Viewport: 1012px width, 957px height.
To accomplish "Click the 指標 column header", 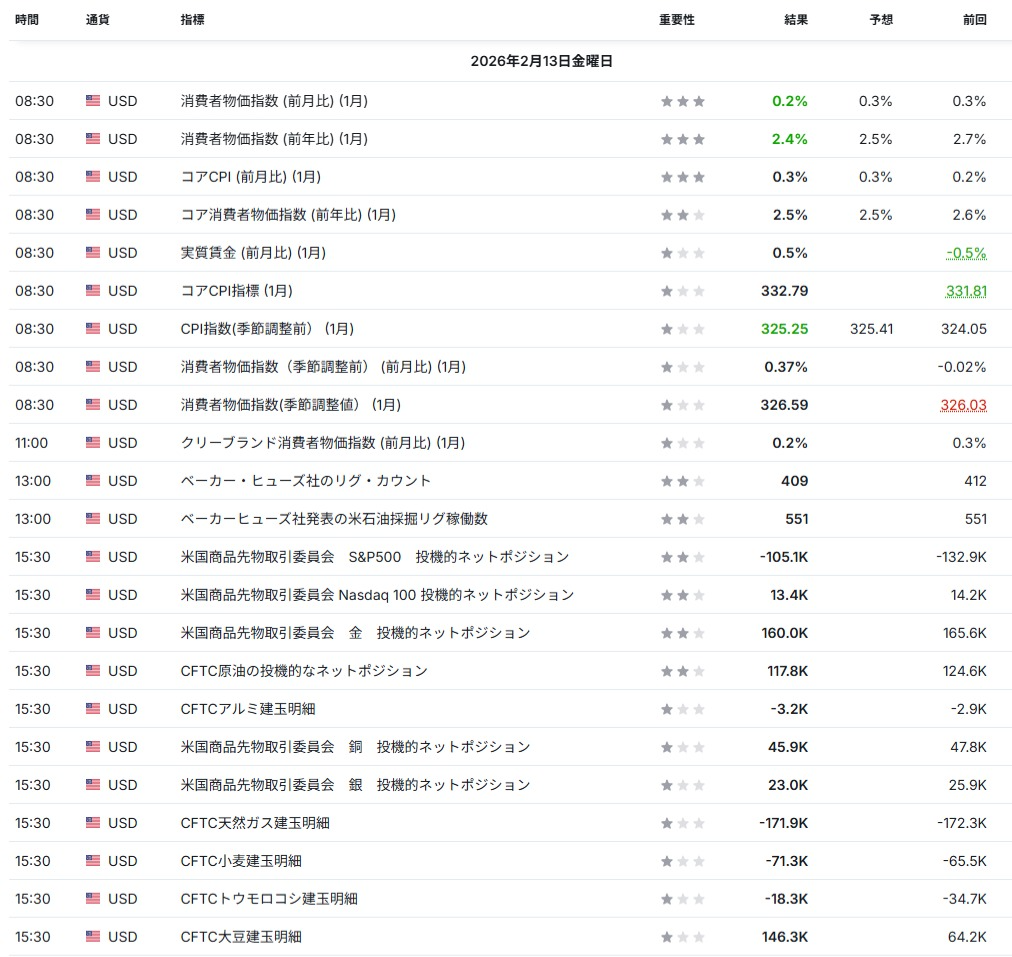I will pyautogui.click(x=195, y=20).
